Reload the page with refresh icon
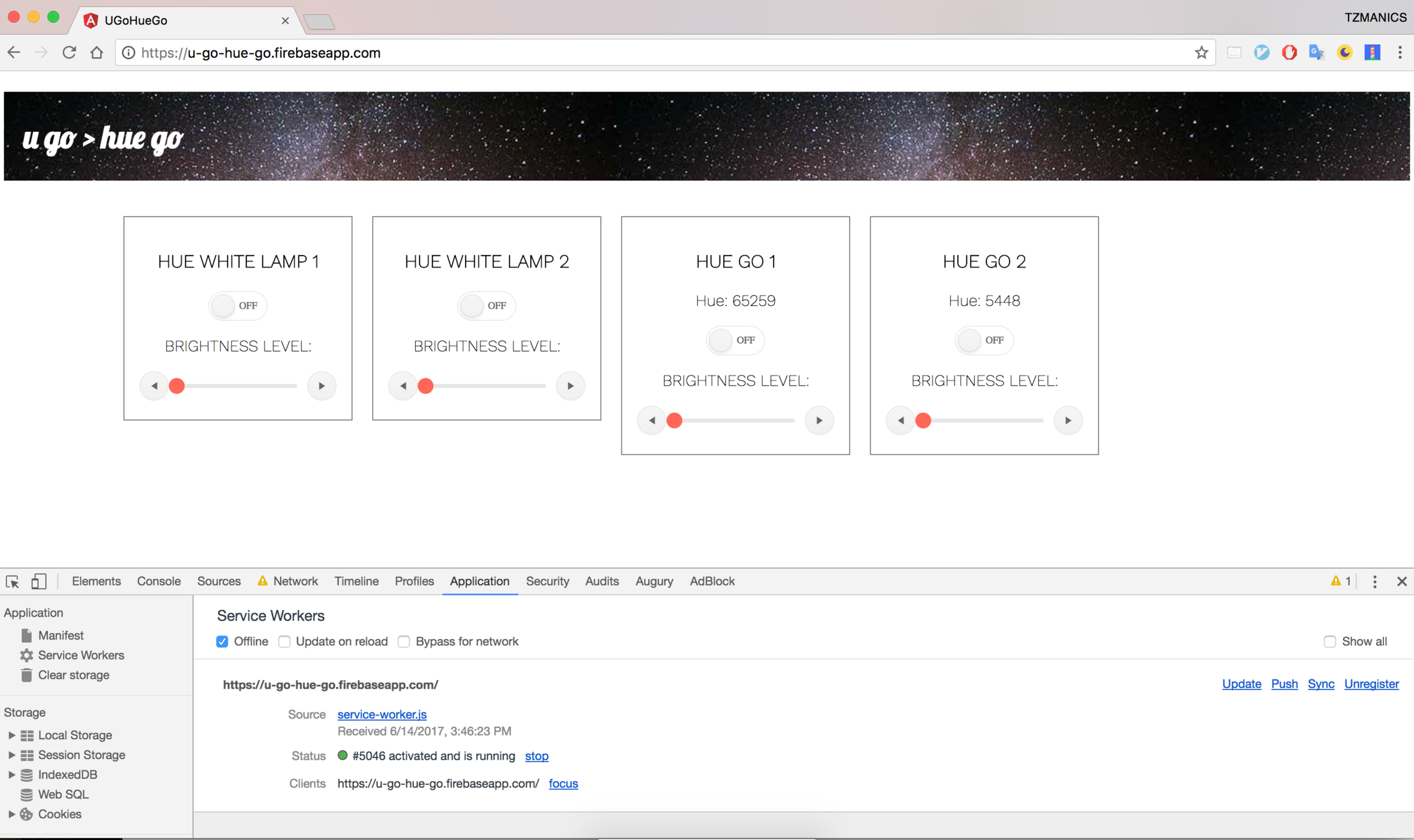This screenshot has width=1414, height=840. click(x=69, y=53)
